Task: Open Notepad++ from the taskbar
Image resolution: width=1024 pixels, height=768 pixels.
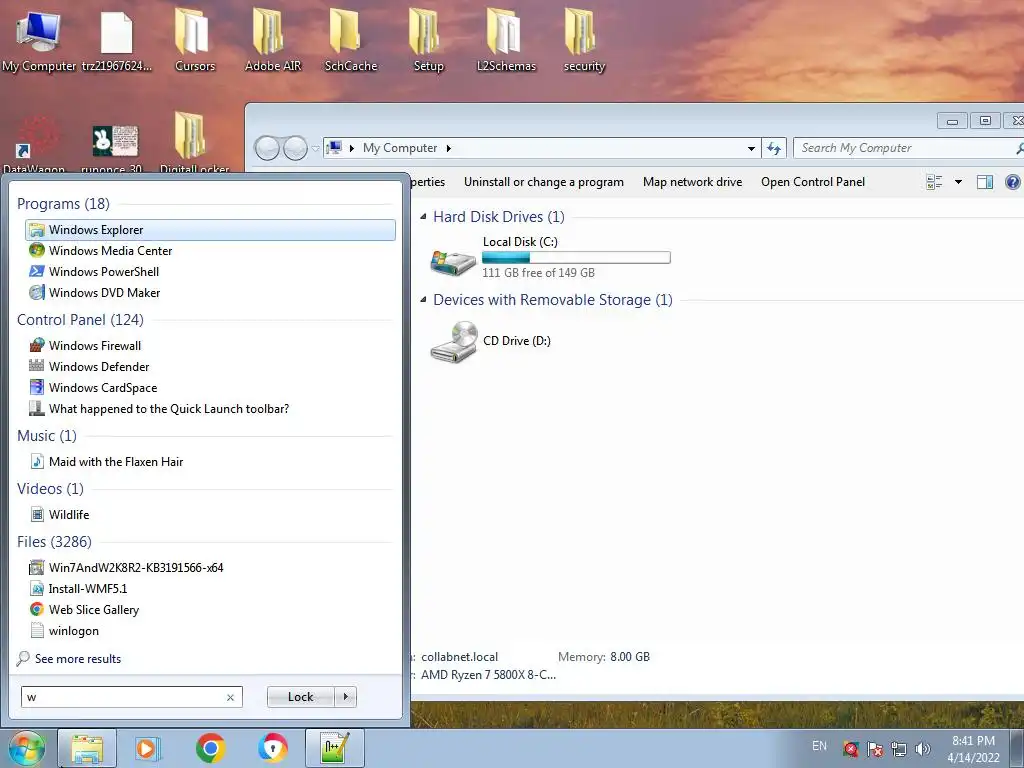Action: pos(335,748)
